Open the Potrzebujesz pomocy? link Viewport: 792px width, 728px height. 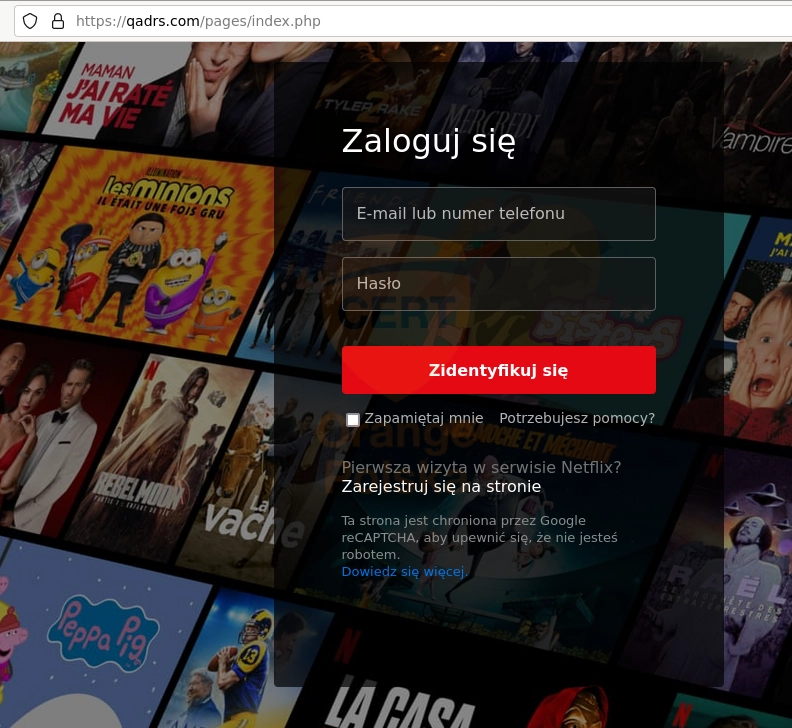pos(577,418)
